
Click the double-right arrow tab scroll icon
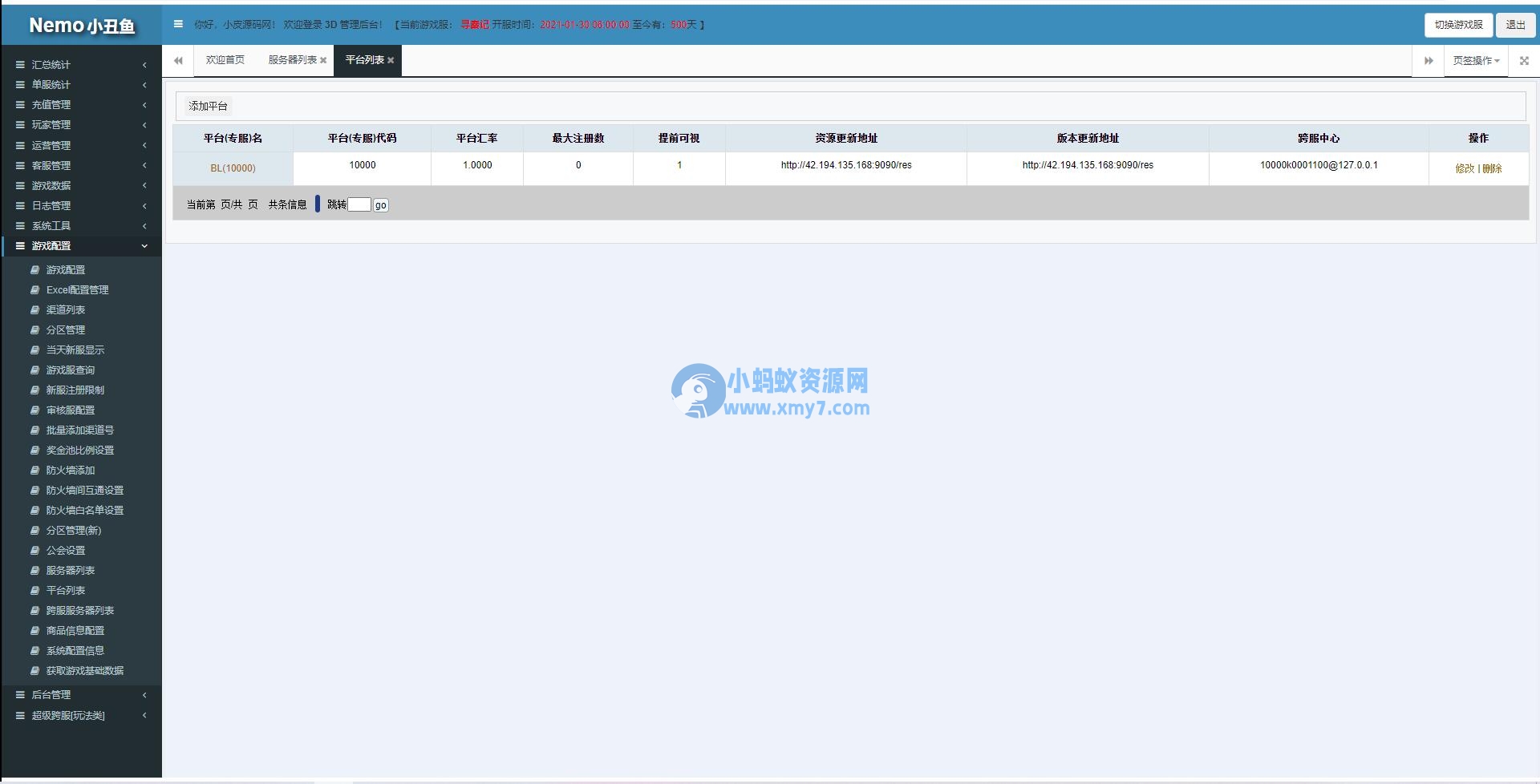tap(1429, 60)
